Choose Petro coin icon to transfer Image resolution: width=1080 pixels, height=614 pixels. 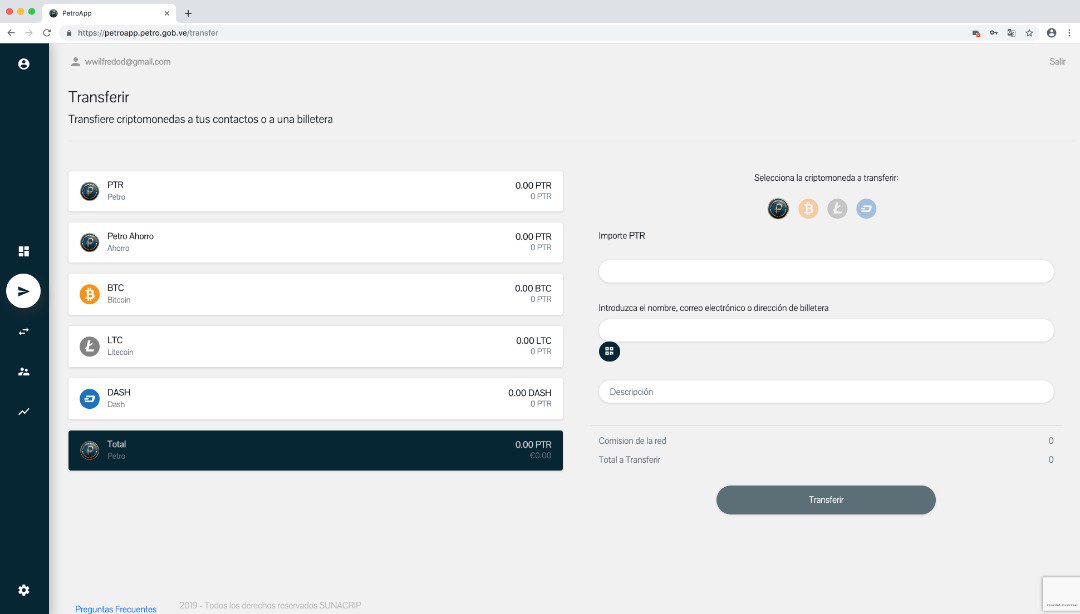coord(778,208)
